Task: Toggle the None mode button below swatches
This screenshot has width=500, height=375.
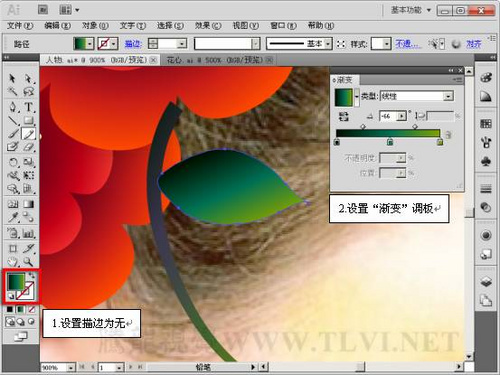Action: [x=31, y=310]
